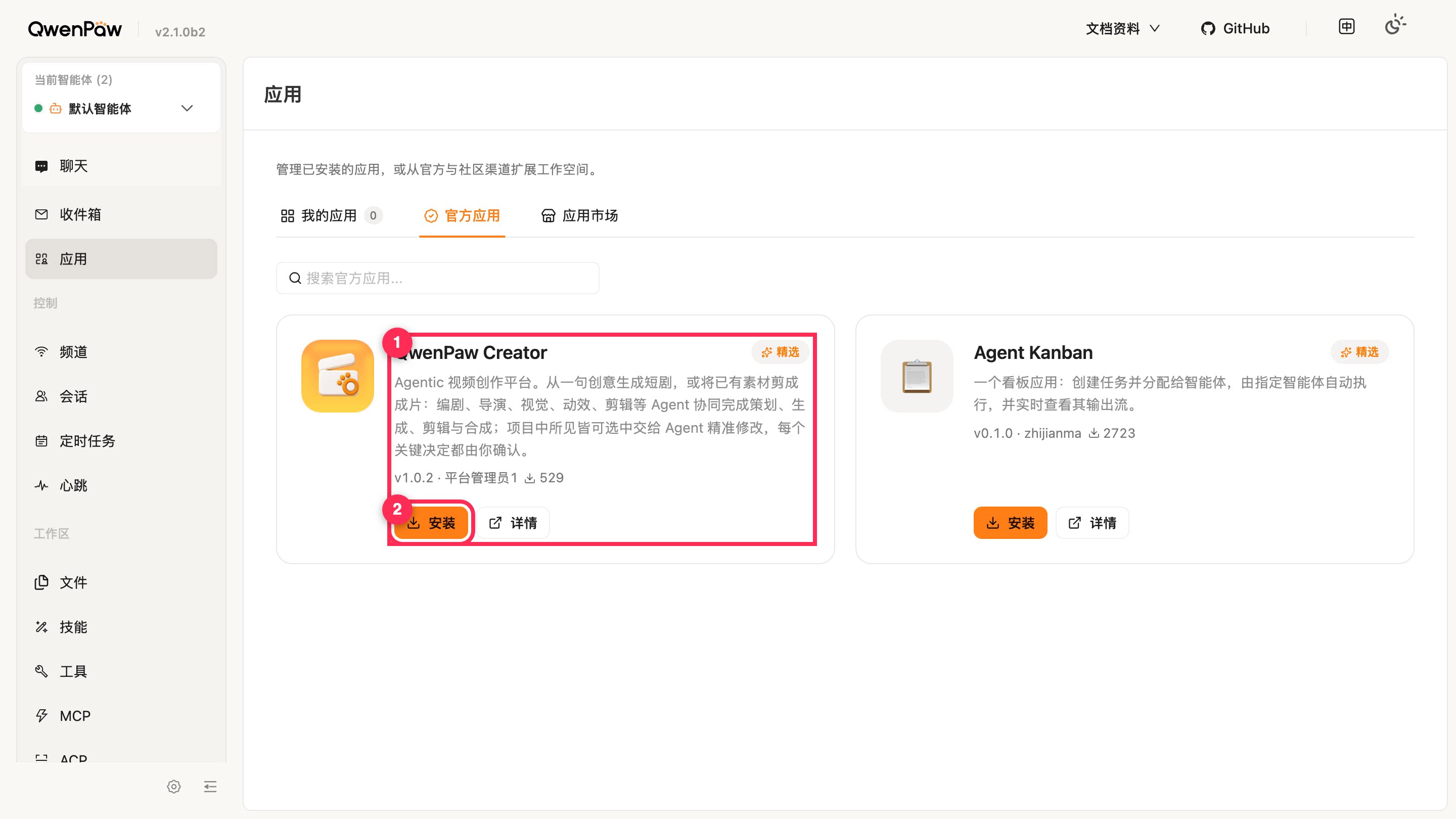Focus the 搜索官方应用 search field
Viewport: 1456px width, 819px height.
(x=437, y=278)
